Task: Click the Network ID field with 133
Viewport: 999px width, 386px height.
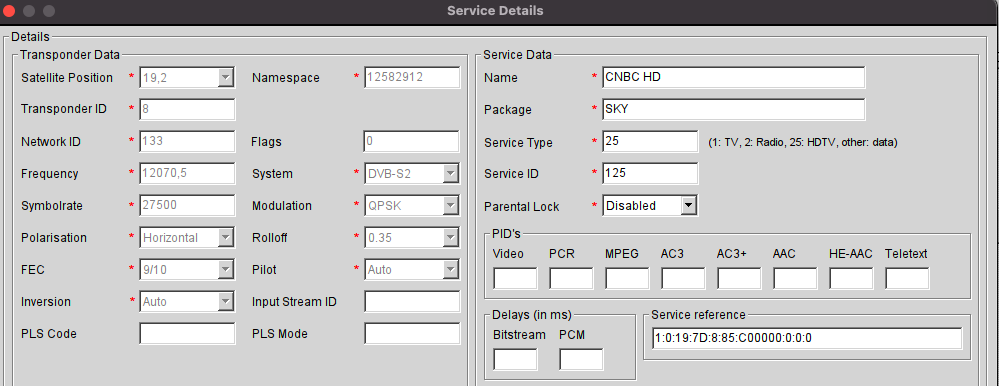Action: (x=187, y=141)
